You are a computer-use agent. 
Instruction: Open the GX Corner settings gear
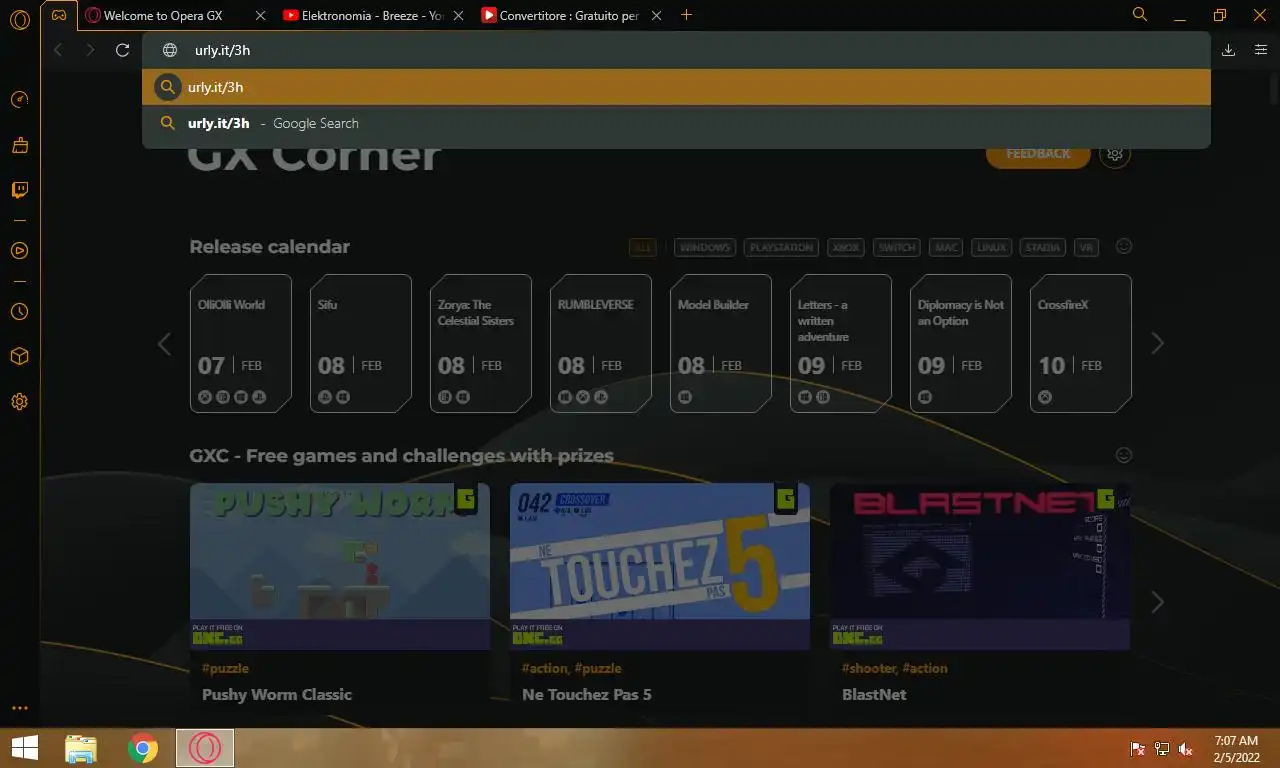pos(1115,154)
